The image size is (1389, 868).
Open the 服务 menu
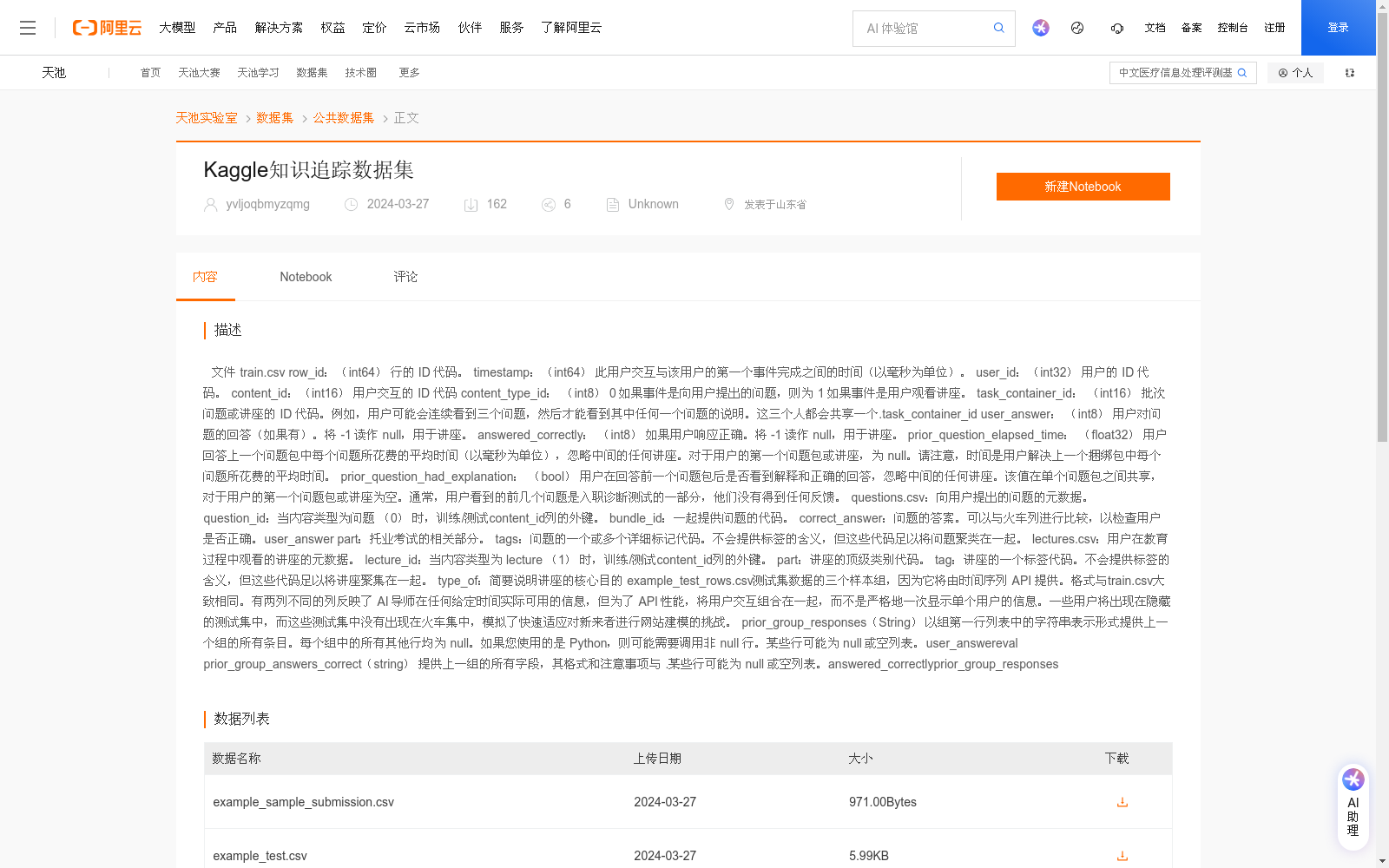(511, 28)
